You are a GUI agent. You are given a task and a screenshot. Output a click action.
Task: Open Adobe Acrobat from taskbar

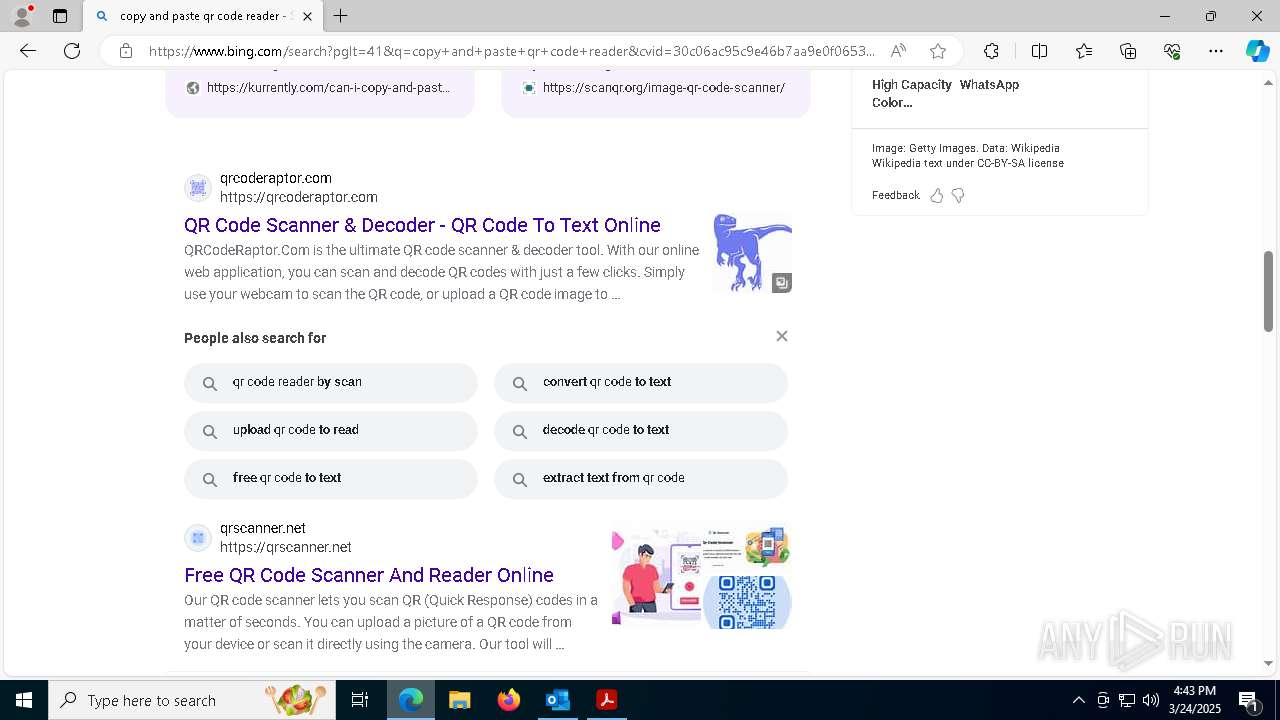click(606, 700)
